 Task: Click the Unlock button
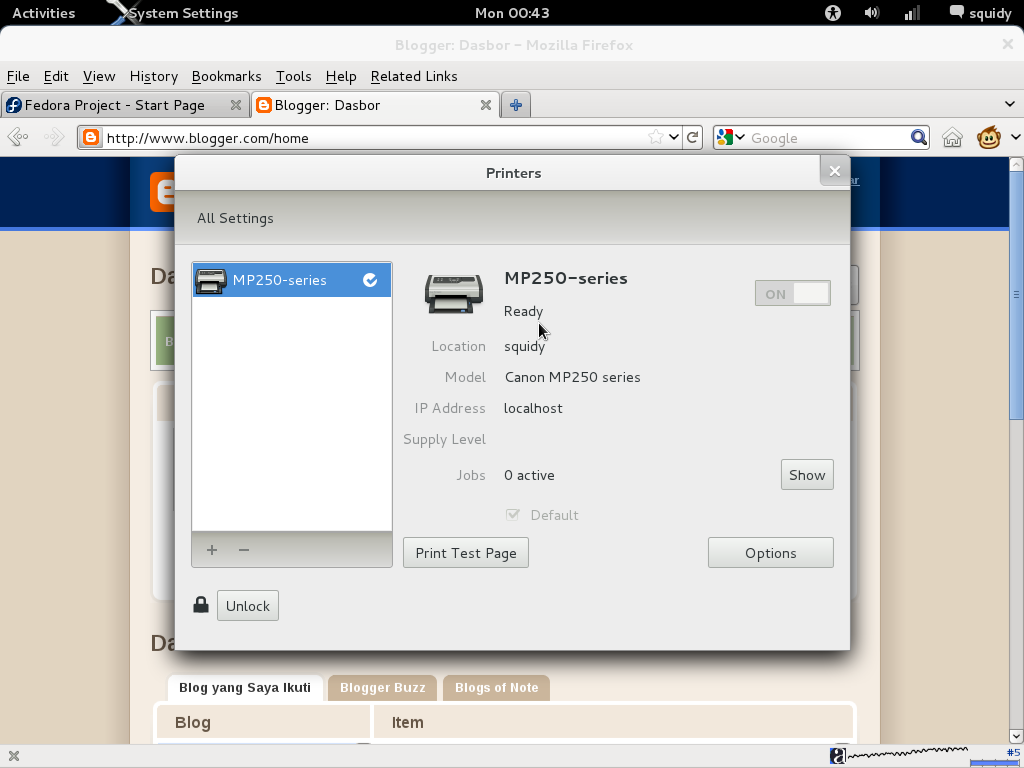pyautogui.click(x=248, y=605)
